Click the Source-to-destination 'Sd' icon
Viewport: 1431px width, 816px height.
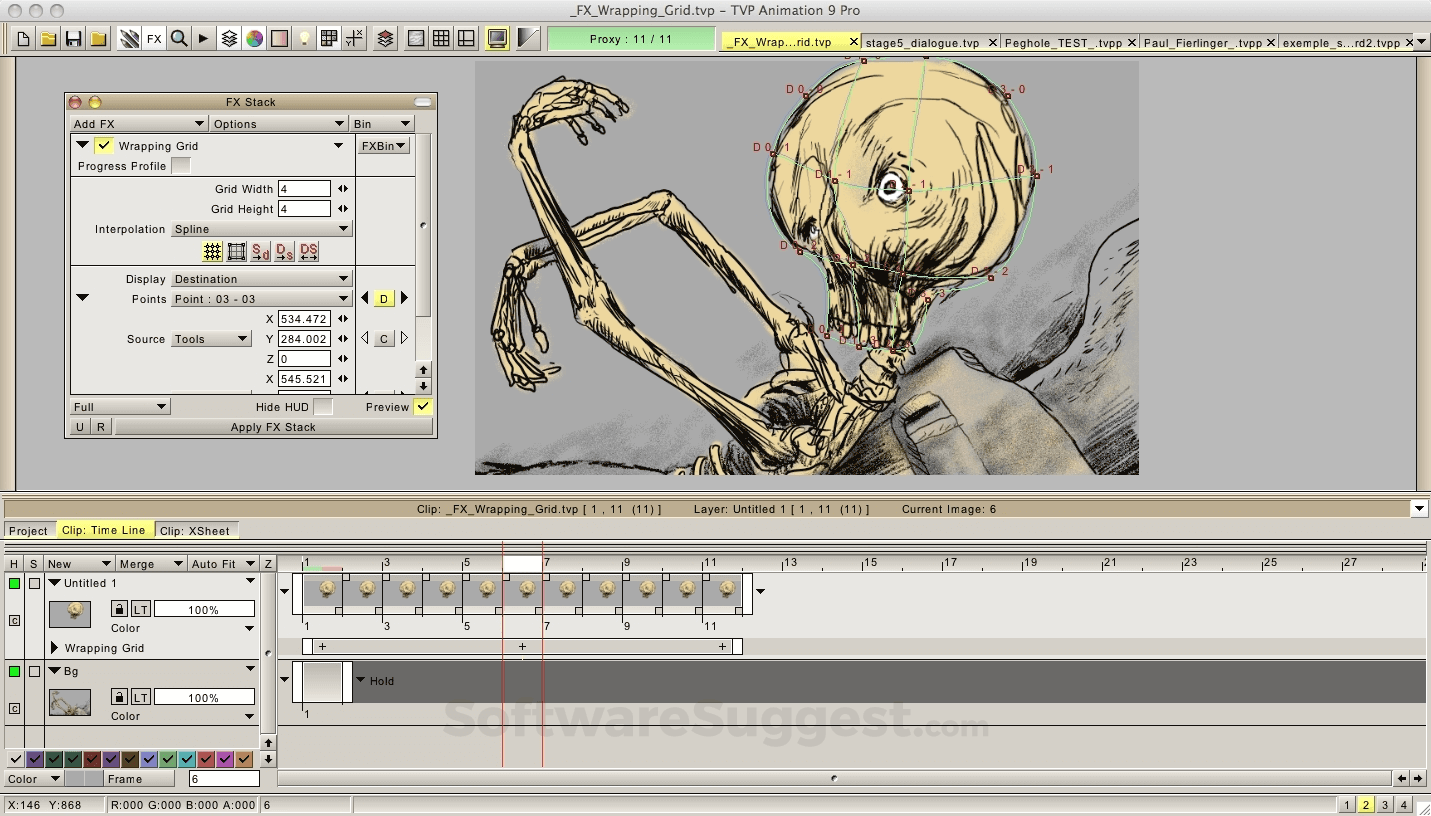click(261, 252)
